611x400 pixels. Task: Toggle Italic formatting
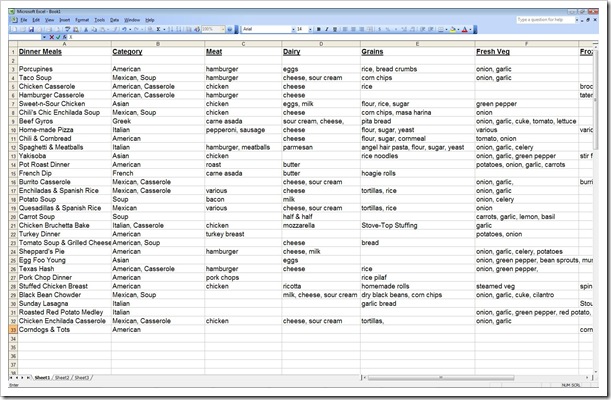[x=327, y=29]
